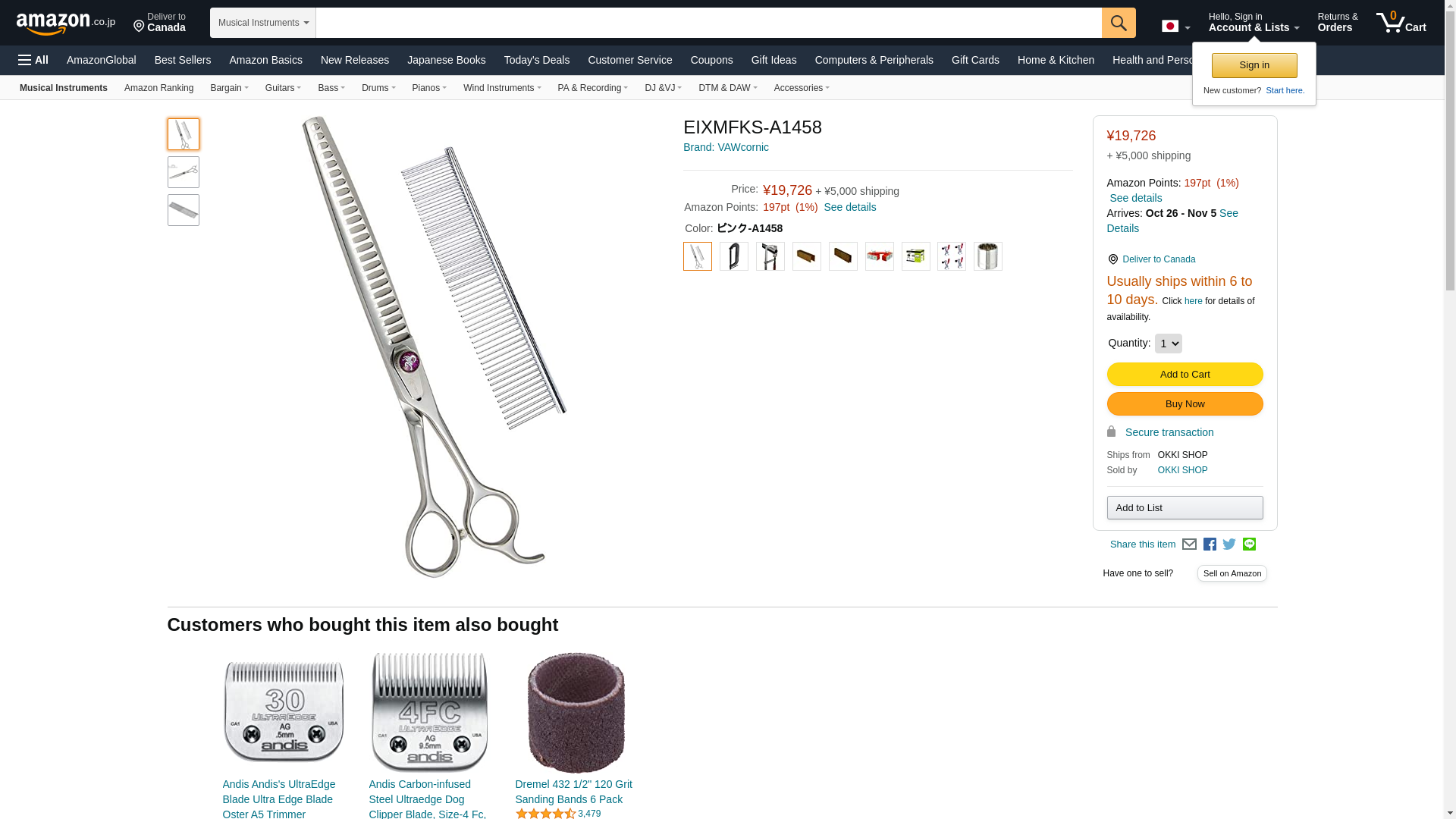Viewport: 1456px width, 819px height.
Task: Open the All hamburger menu
Action: (x=33, y=60)
